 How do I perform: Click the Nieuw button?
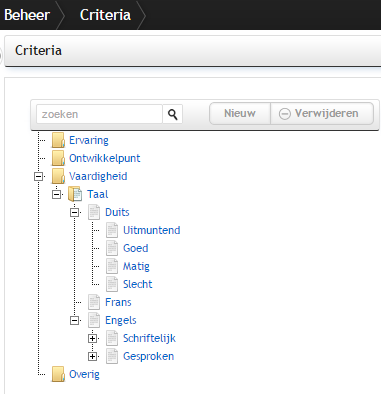(x=240, y=113)
